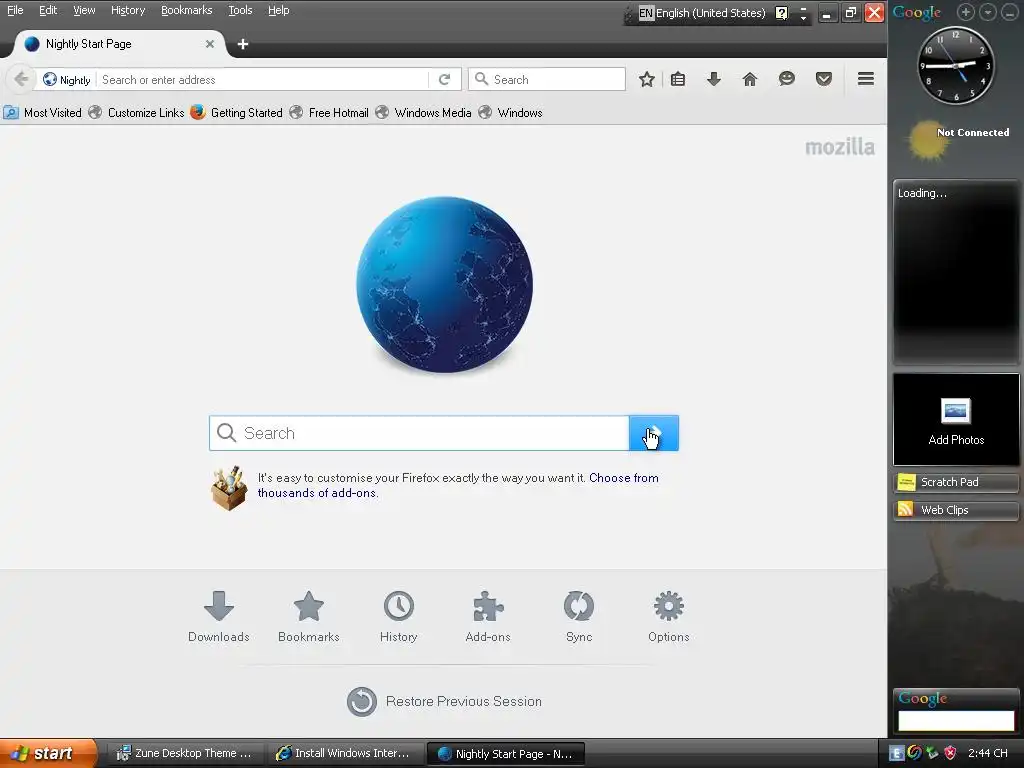Click the reload page icon
1024x768 pixels.
[445, 80]
